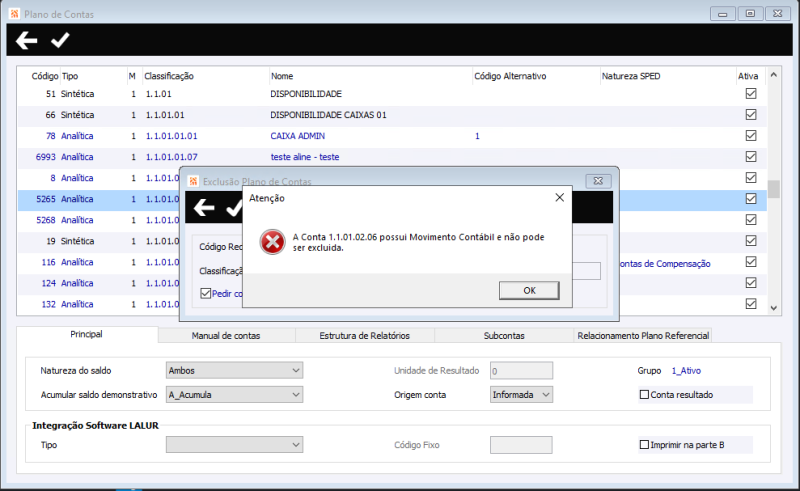Toggle Ativa checkbox for account code 5265 row
This screenshot has height=491, width=800.
pos(751,198)
